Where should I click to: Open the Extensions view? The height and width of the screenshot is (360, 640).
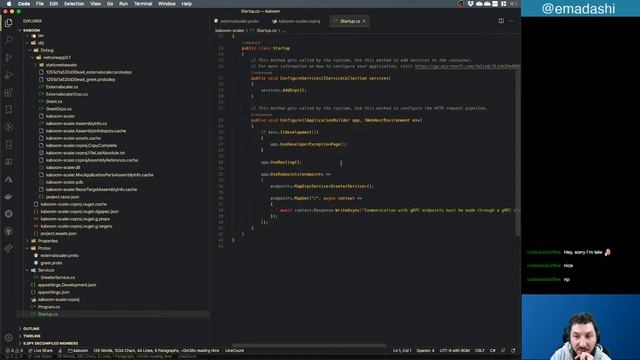(9, 93)
